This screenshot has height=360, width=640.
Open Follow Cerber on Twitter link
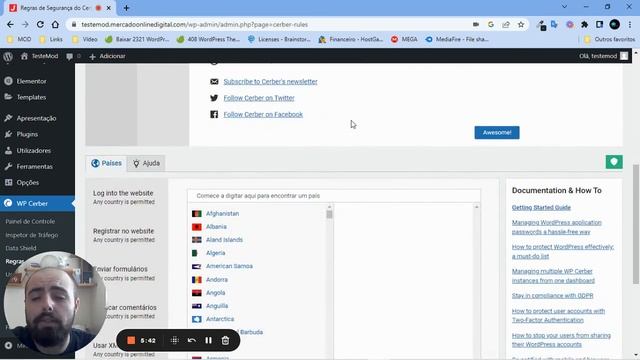[x=259, y=98]
